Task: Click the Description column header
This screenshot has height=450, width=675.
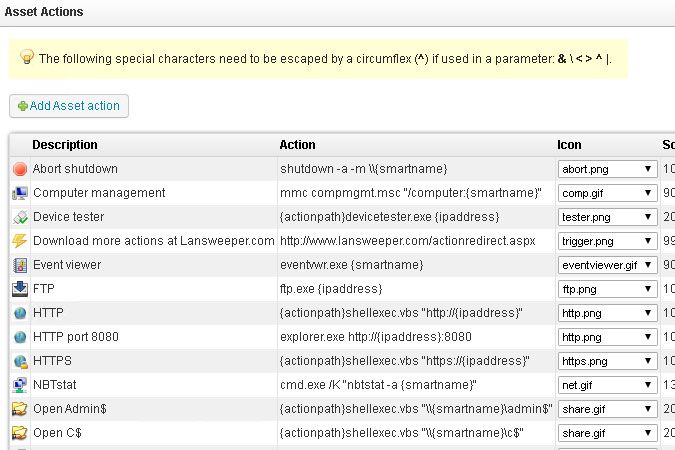Action: (65, 145)
